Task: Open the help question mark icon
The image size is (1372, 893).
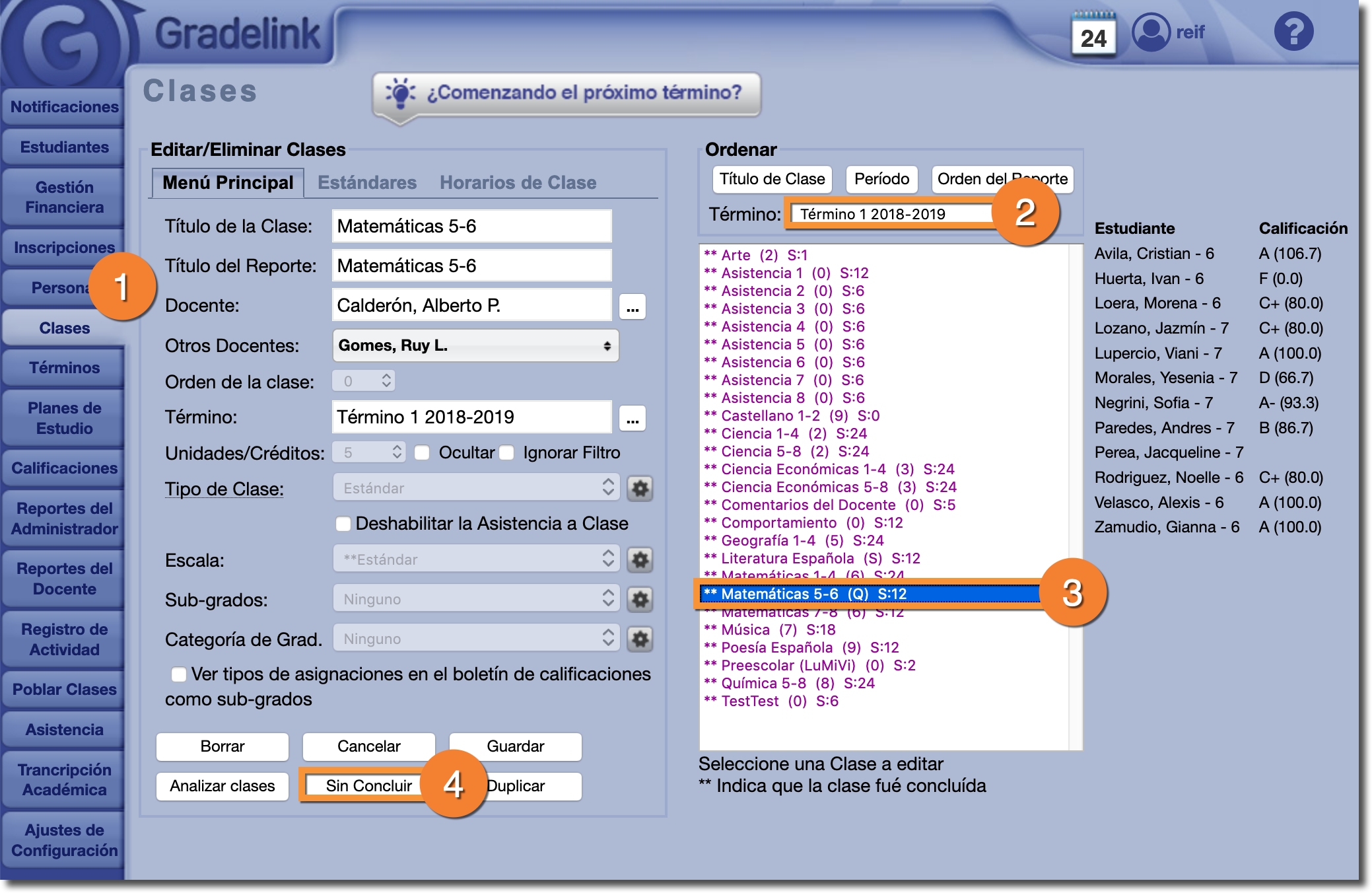Action: coord(1293,32)
